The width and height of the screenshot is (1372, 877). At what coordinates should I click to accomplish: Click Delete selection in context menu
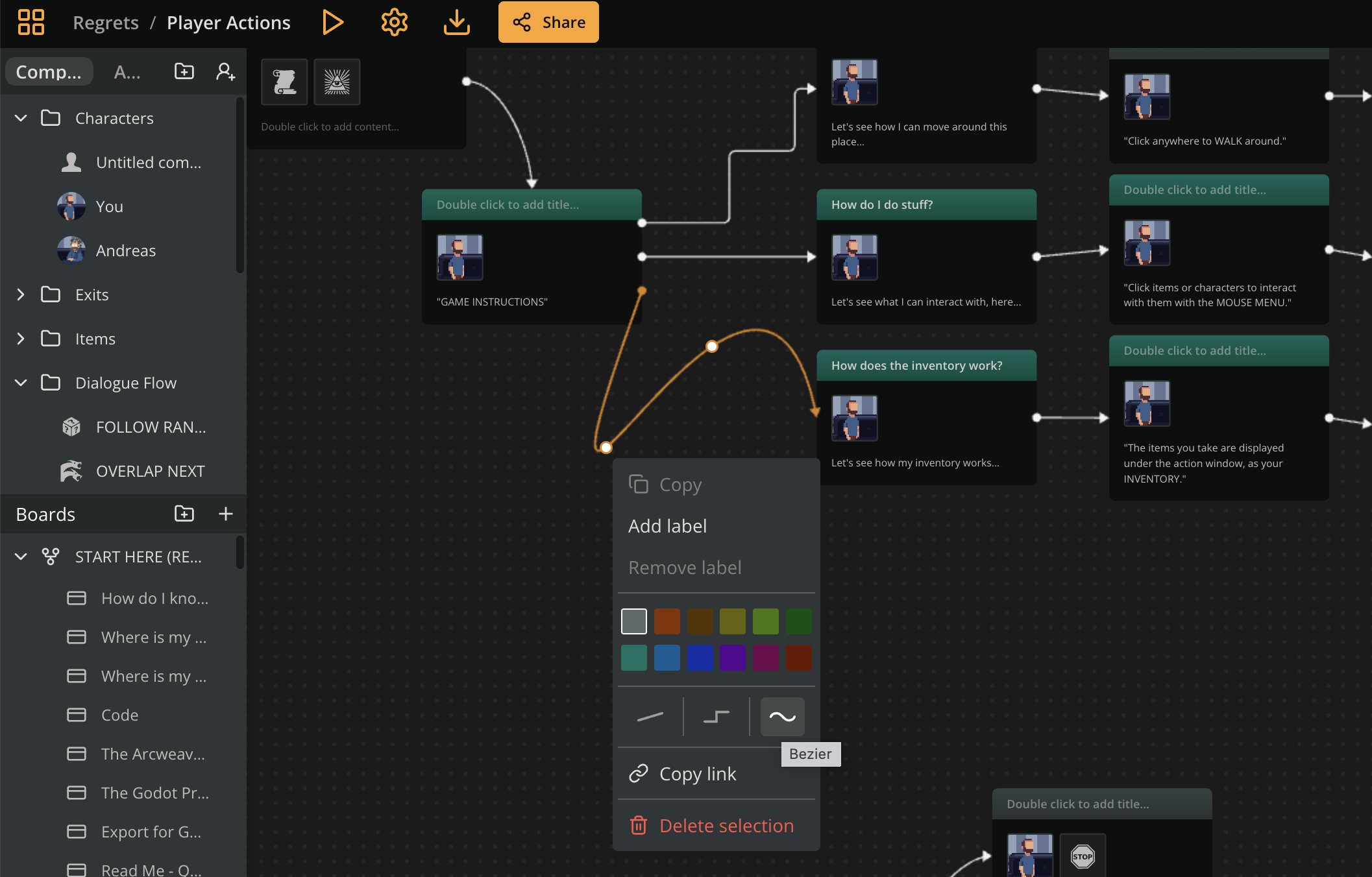click(717, 826)
